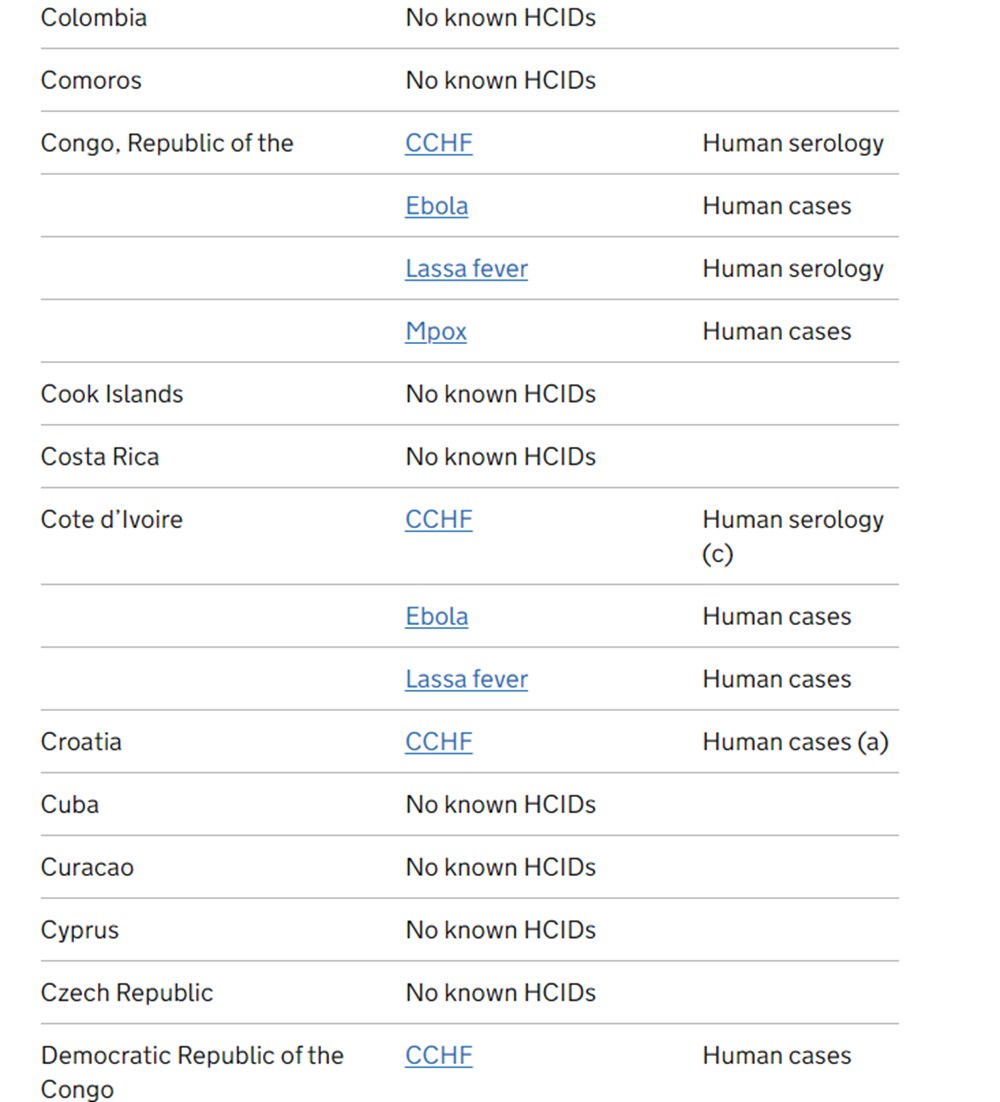Select the Czech Republic row label
Viewport: 1000px width, 1102px height.
point(127,993)
